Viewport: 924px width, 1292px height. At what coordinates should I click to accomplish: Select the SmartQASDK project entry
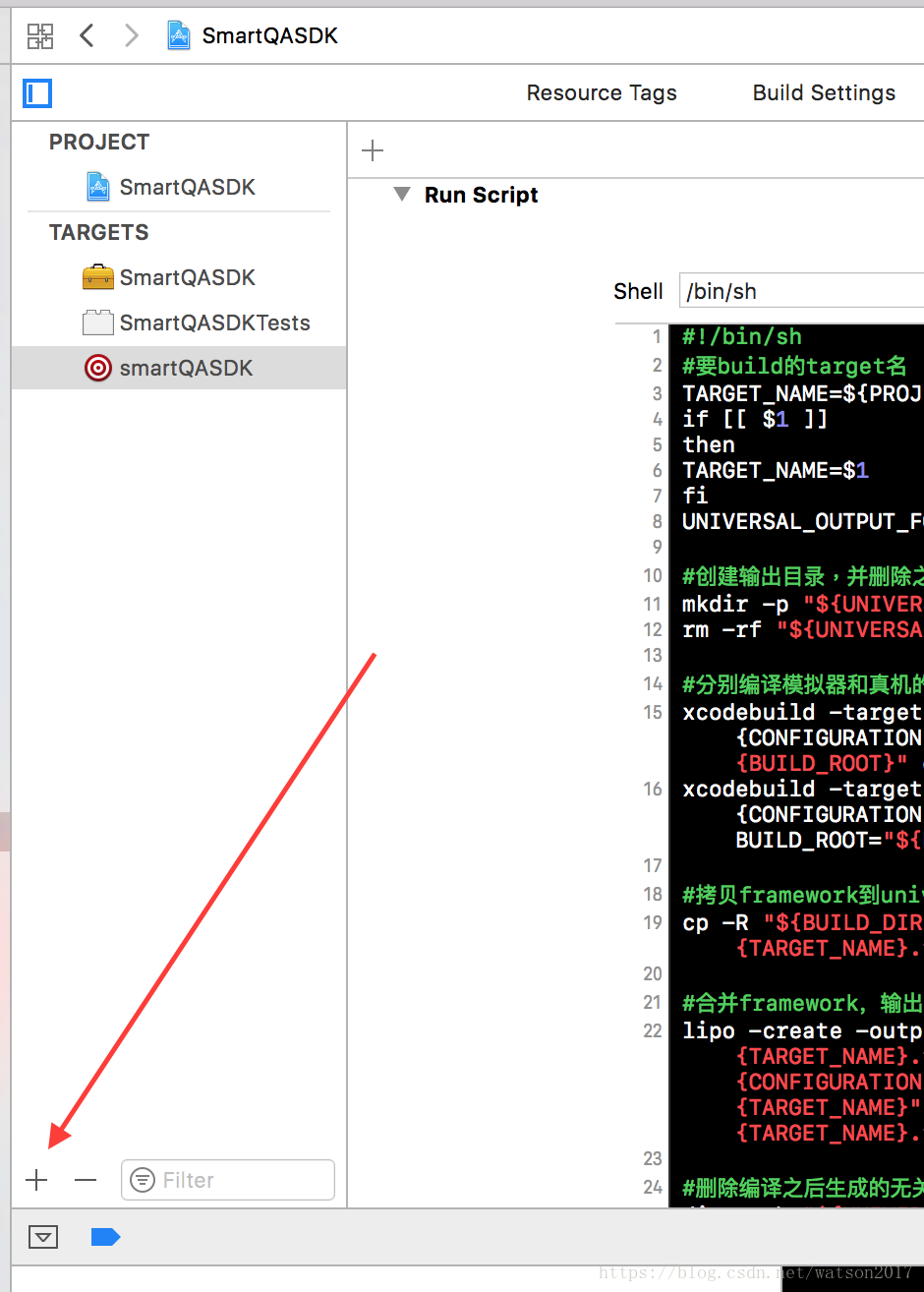pos(179,187)
